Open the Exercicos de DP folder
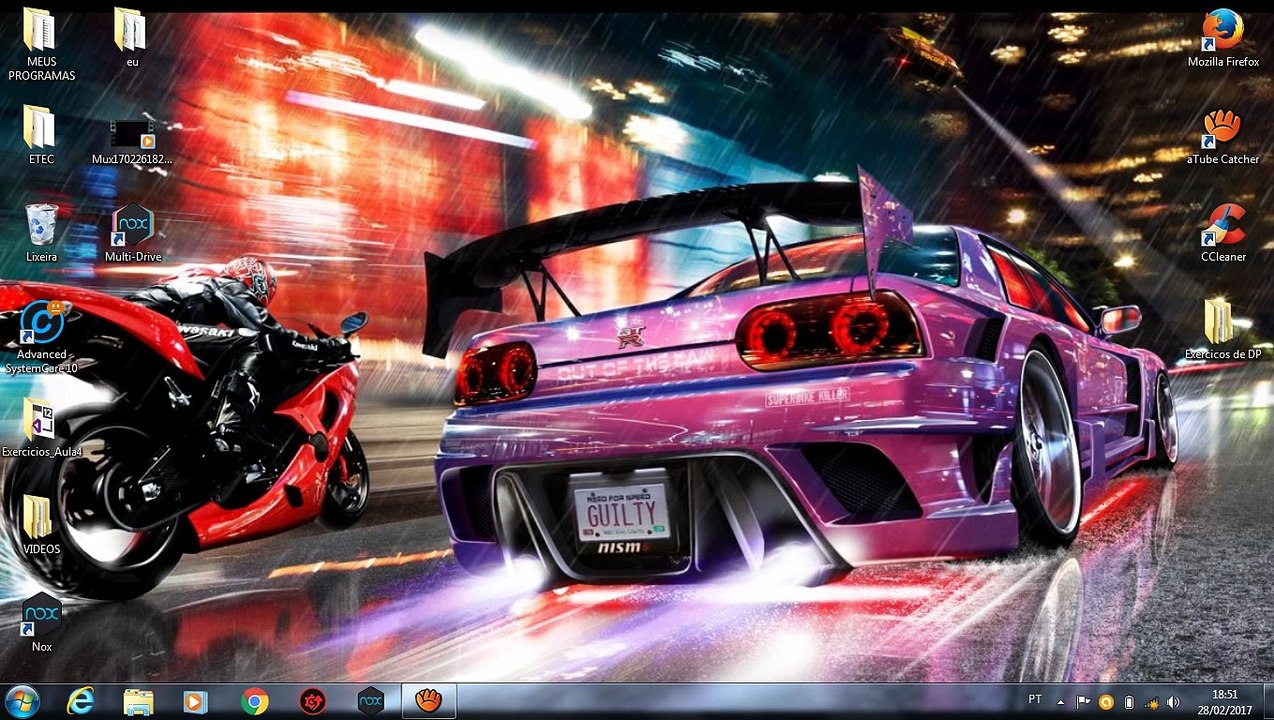Image resolution: width=1274 pixels, height=720 pixels. tap(1222, 329)
